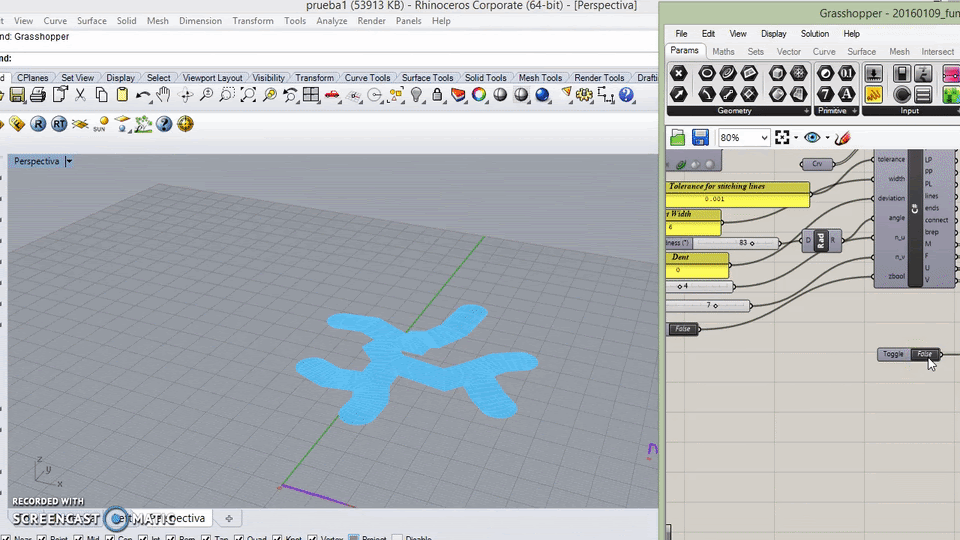This screenshot has height=540, width=960.
Task: Click the round R icon in second toolbar row
Action: tap(38, 124)
